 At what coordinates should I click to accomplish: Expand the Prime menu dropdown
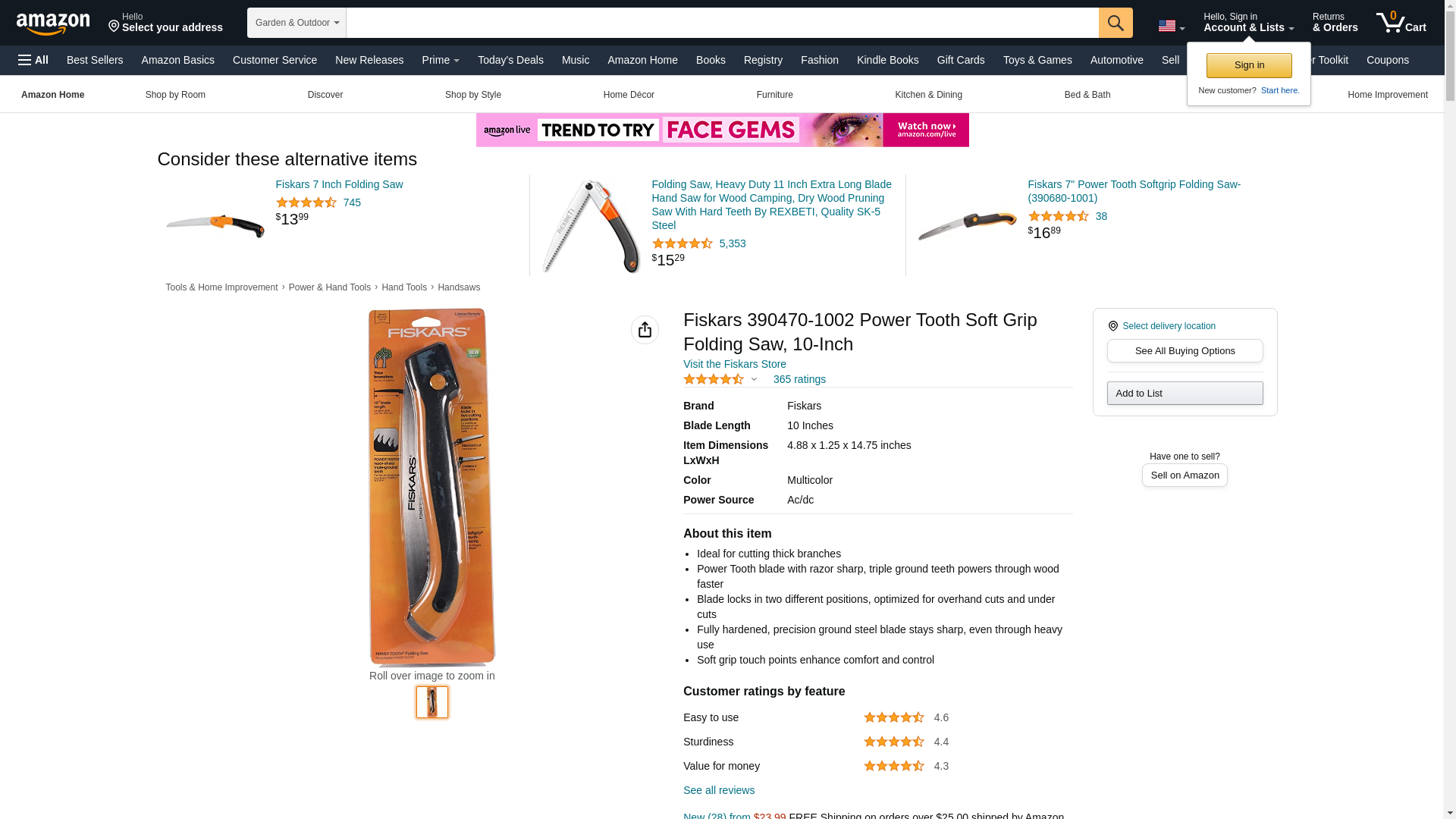[x=441, y=60]
